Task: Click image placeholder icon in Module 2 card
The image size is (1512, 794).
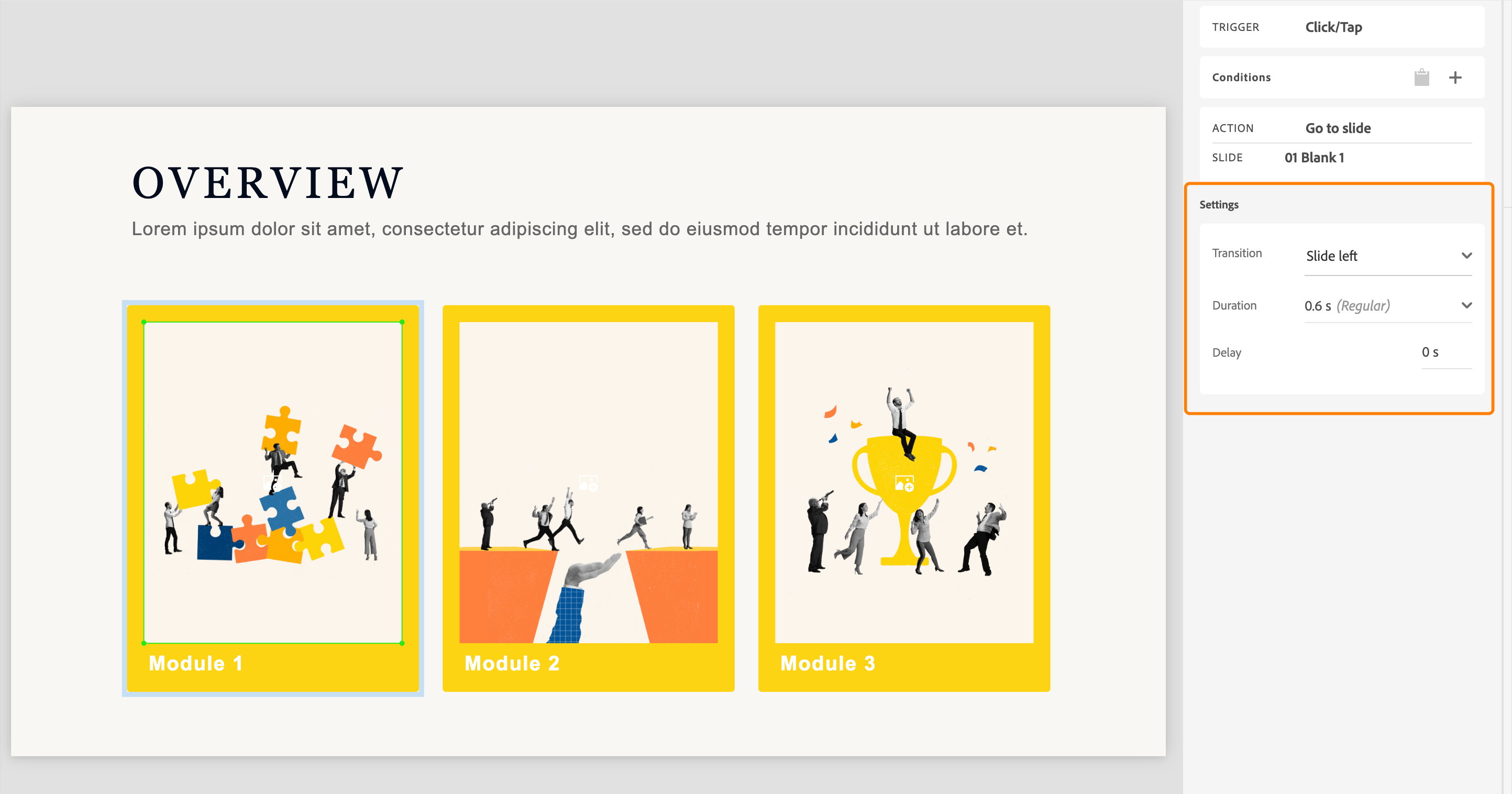Action: 588,483
